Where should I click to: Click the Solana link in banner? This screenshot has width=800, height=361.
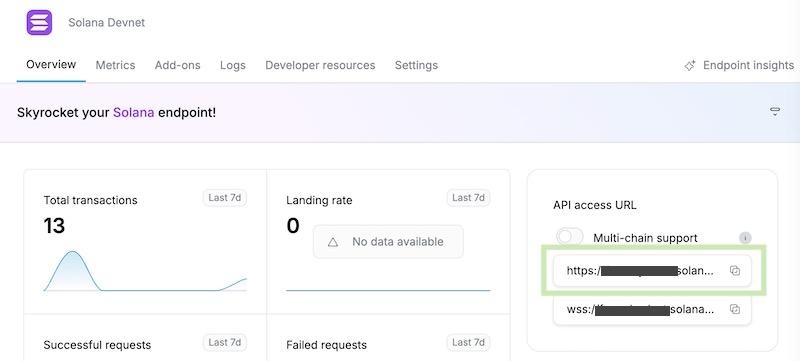(x=134, y=112)
